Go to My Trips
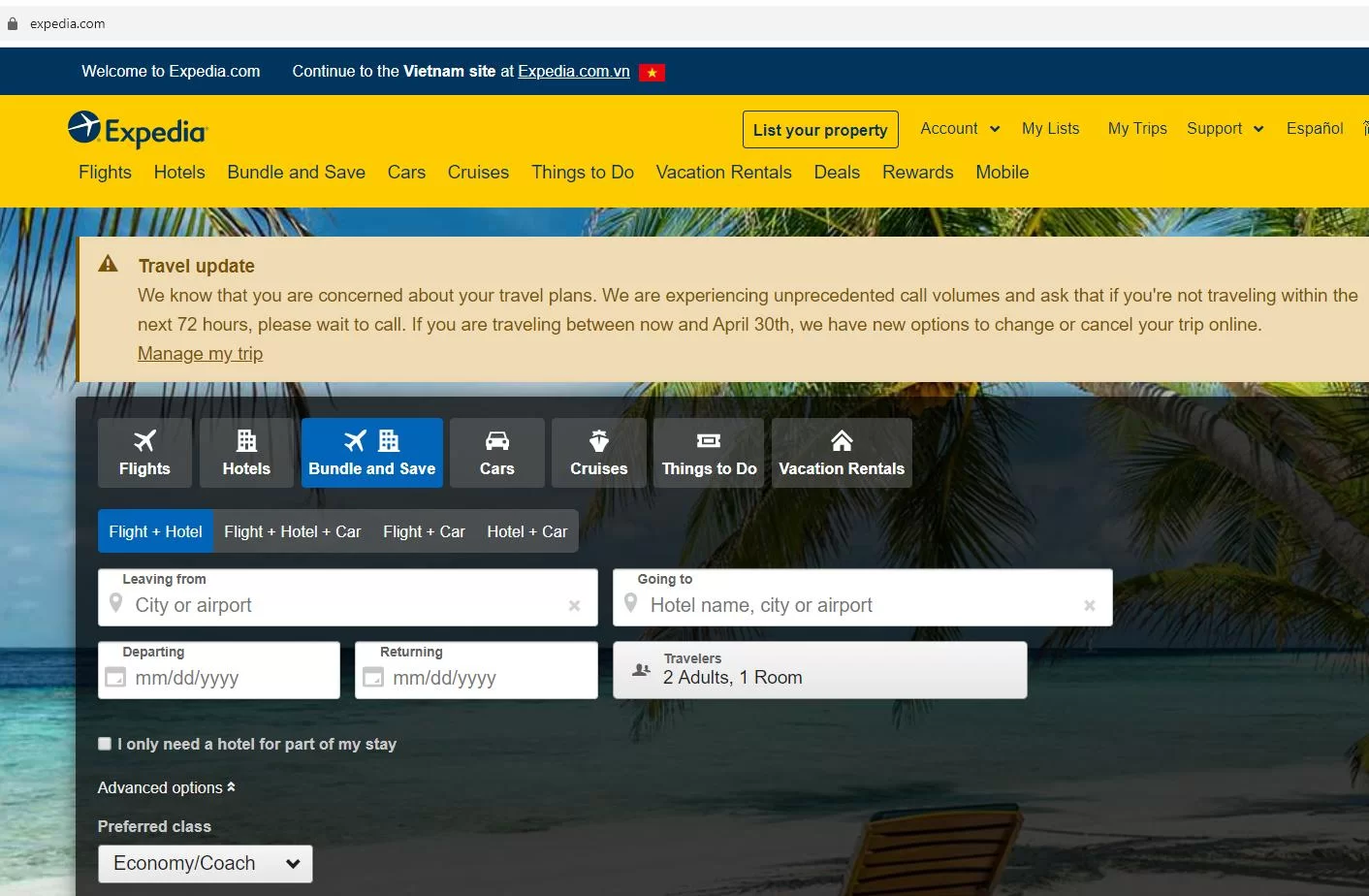 [x=1137, y=128]
